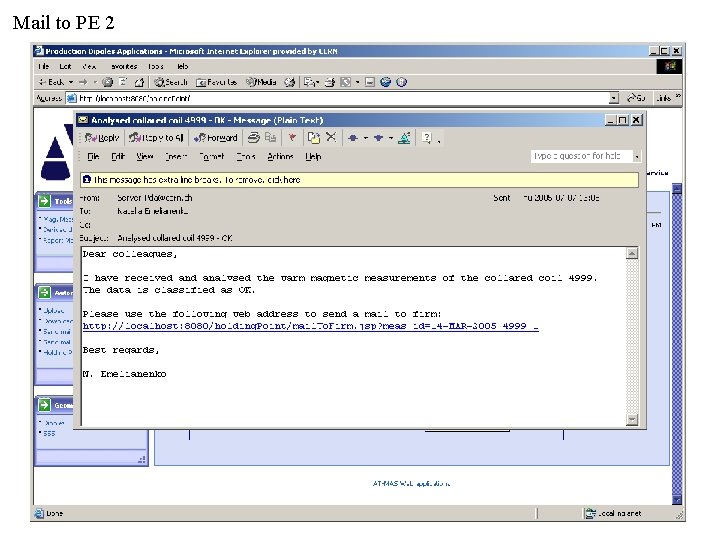720x540 pixels.
Task: Click IE History icon
Action: click(289, 82)
